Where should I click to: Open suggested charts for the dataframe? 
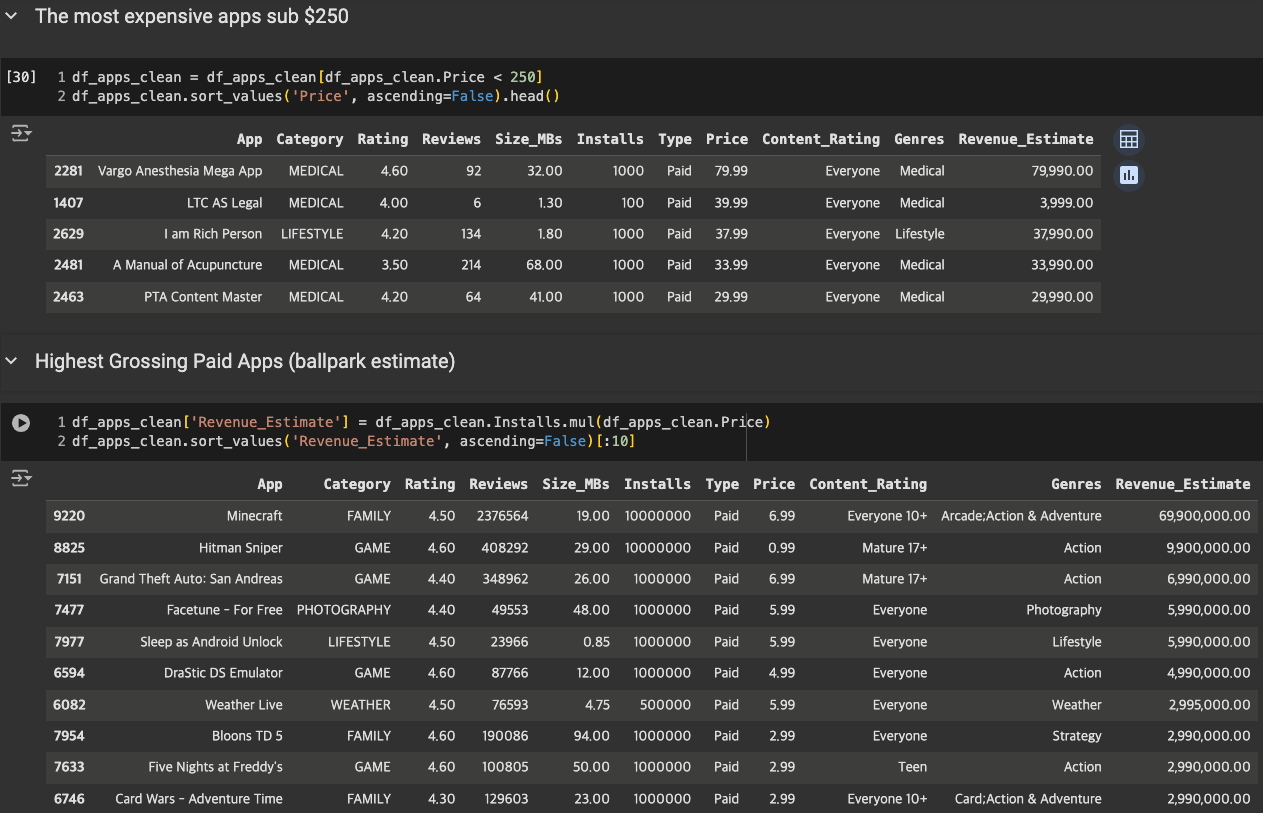[1129, 175]
